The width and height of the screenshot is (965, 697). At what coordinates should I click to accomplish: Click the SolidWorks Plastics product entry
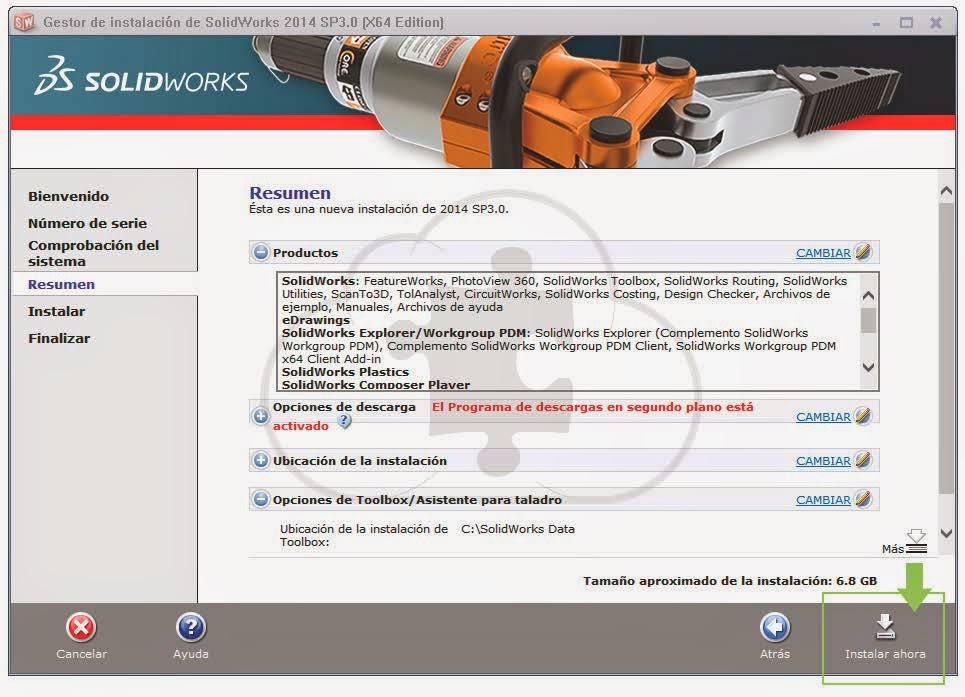[345, 372]
